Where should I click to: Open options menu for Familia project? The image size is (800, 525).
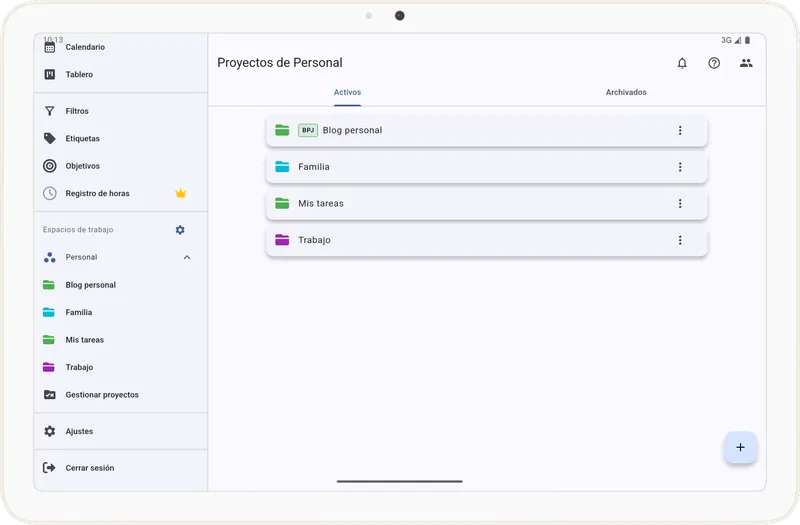coord(680,167)
